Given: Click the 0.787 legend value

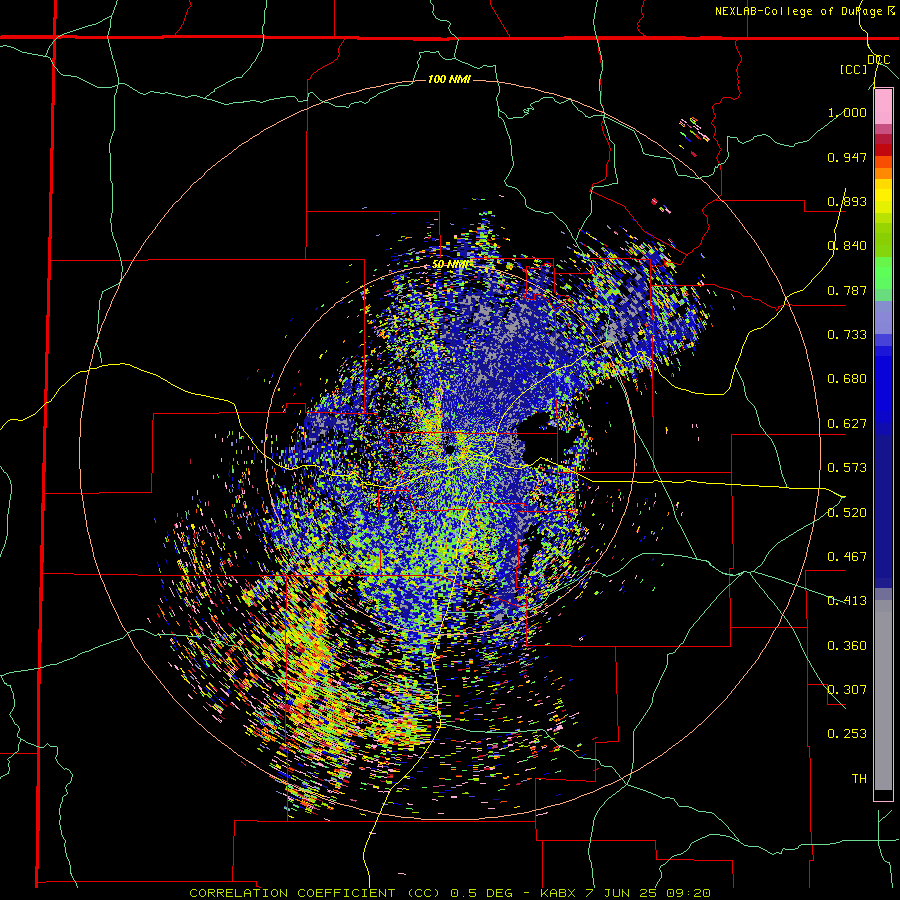Looking at the screenshot, I should pos(847,290).
